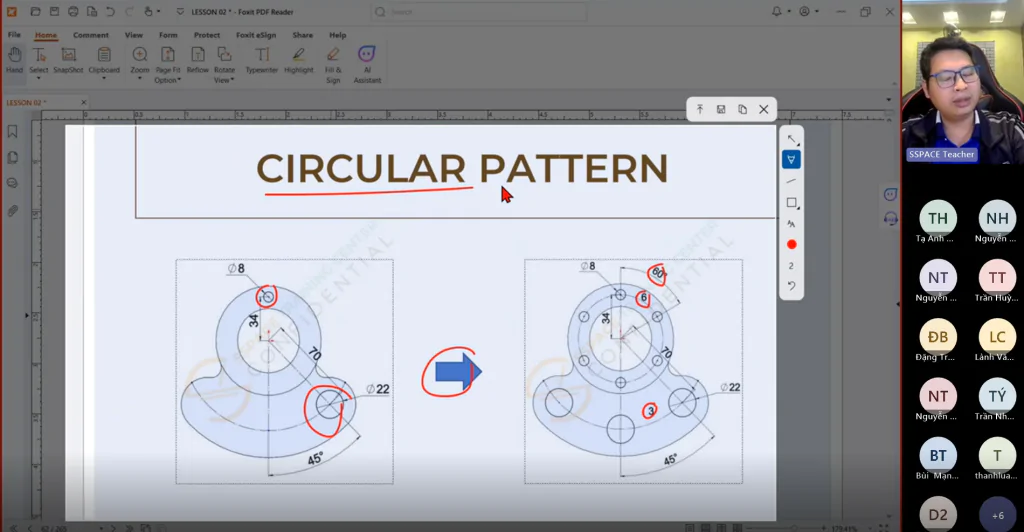This screenshot has height=532, width=1024.
Task: Choose the line drawing tool in annotation bar
Action: coord(791,181)
